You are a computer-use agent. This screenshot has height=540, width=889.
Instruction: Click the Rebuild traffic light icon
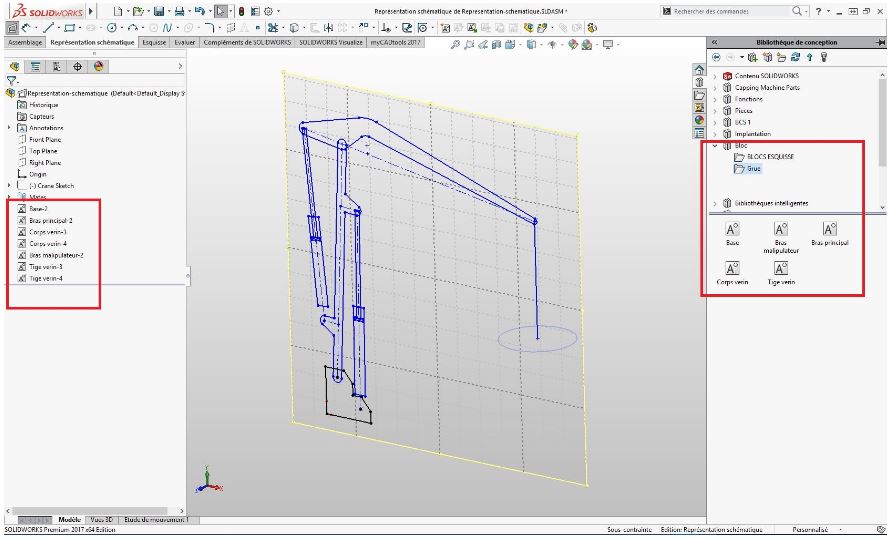click(x=242, y=11)
